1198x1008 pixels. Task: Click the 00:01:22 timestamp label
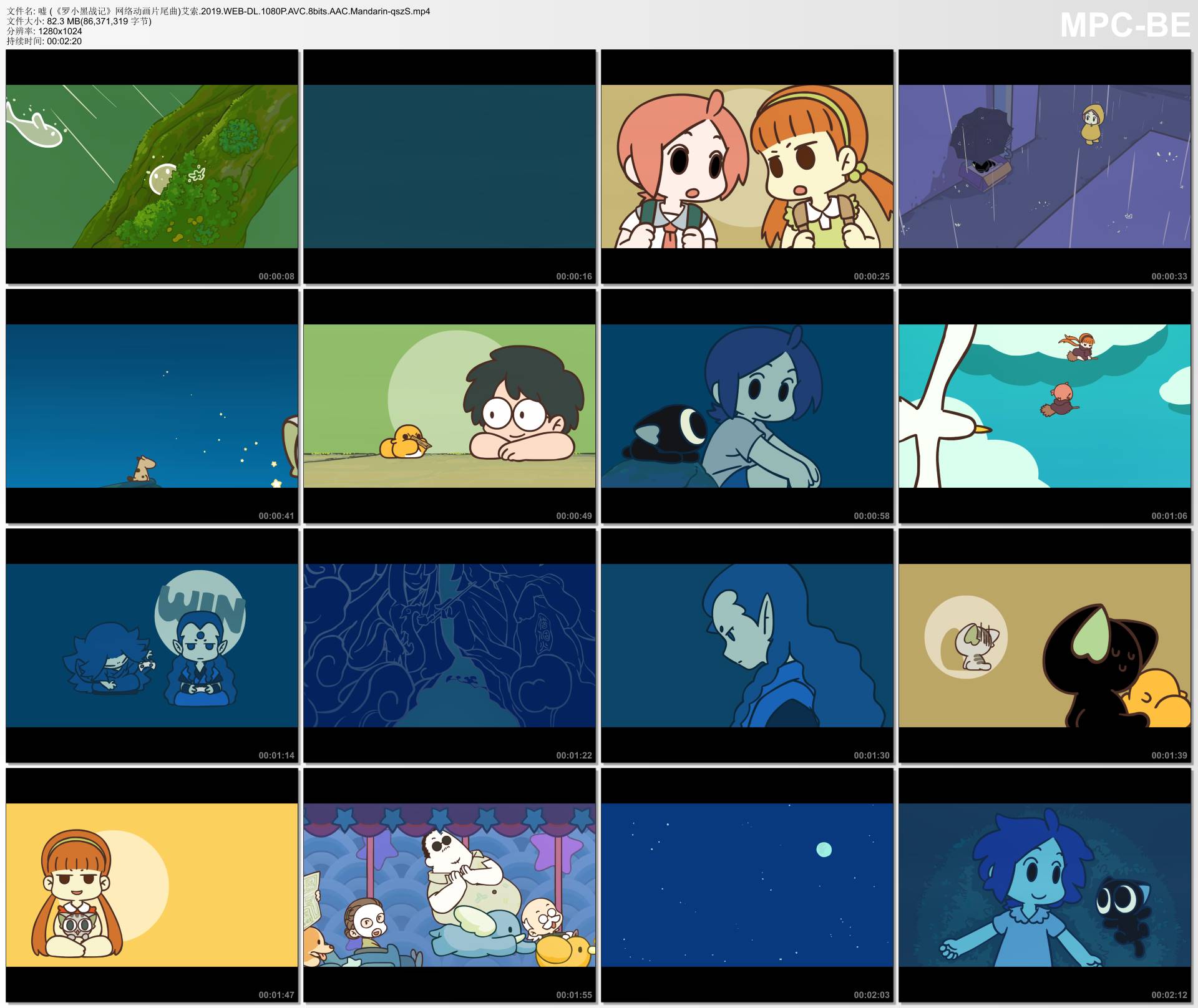(574, 755)
